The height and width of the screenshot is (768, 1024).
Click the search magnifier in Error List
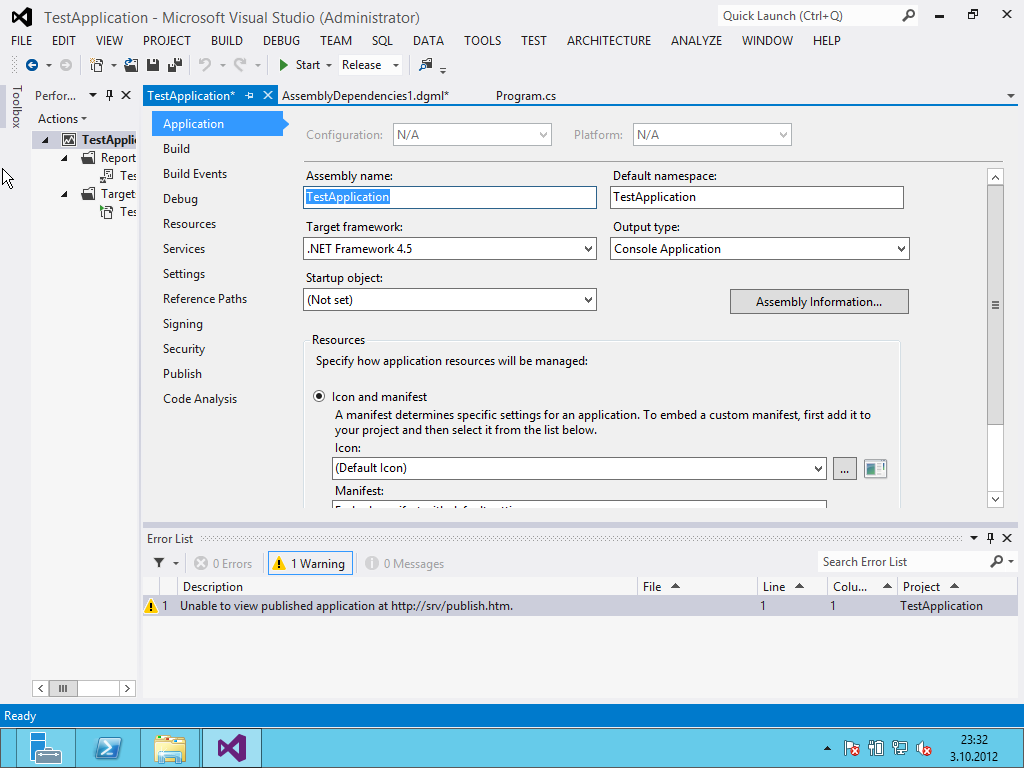997,562
